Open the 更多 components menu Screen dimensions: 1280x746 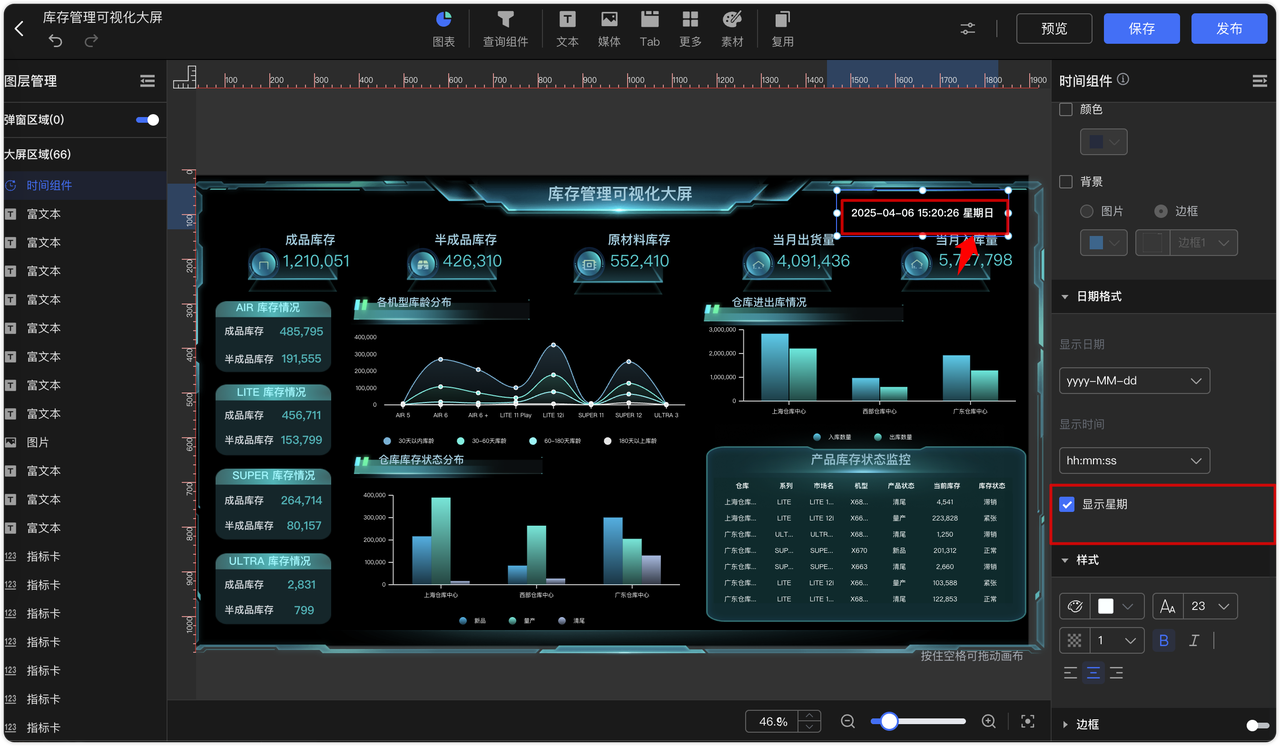tap(690, 29)
